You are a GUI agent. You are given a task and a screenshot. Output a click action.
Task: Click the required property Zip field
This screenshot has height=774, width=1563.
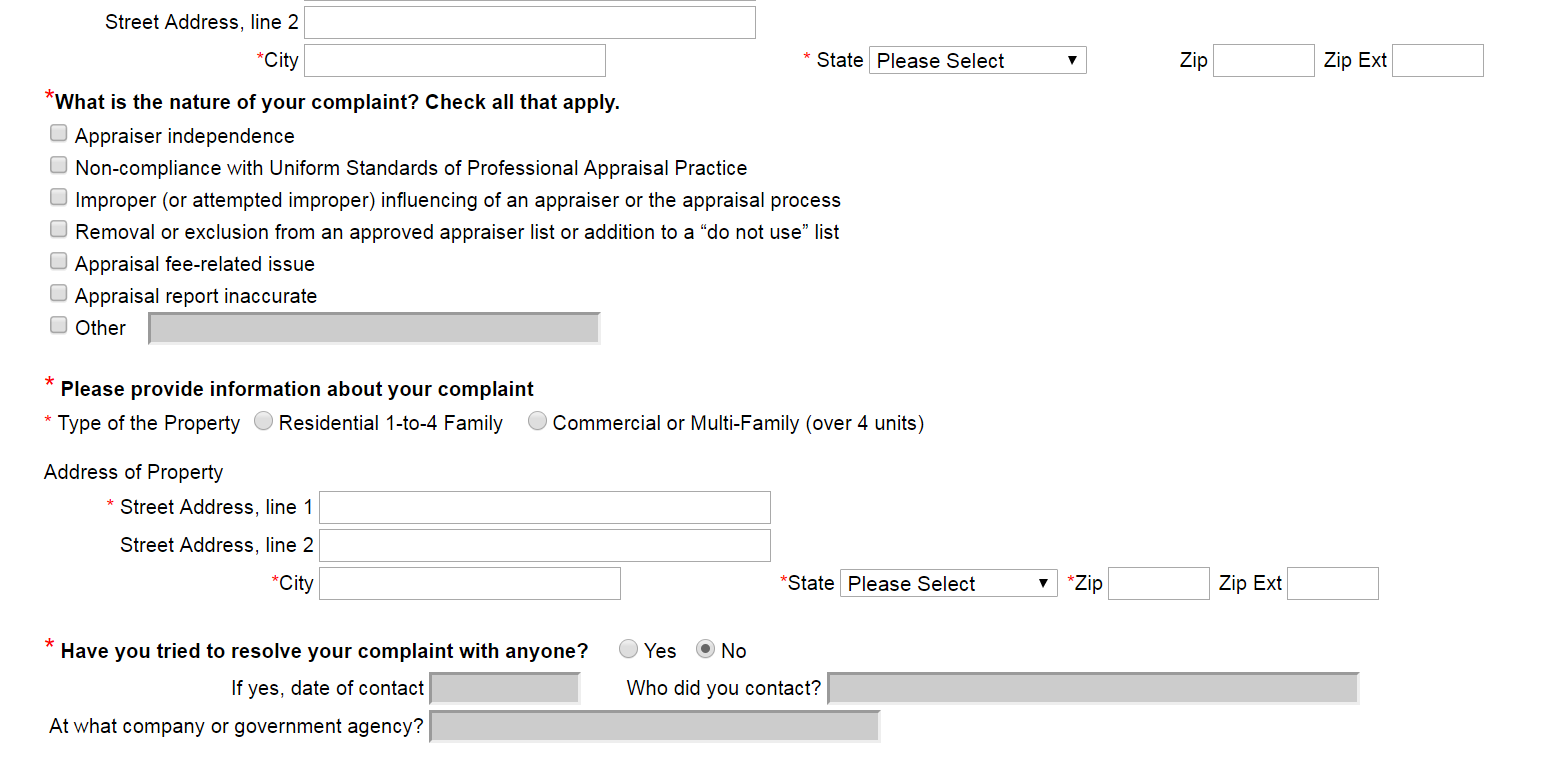(1159, 583)
